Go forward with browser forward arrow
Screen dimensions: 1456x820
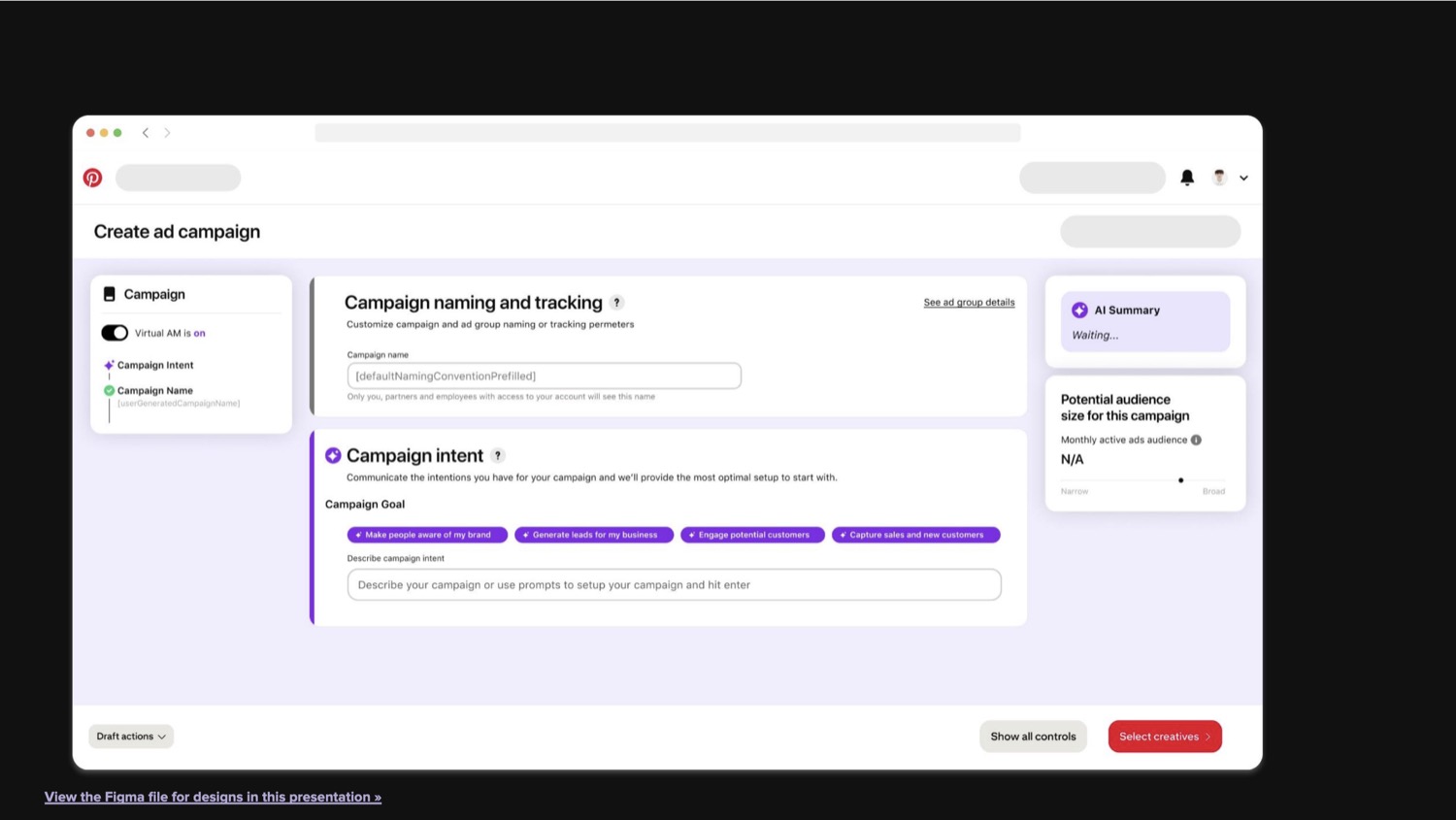coord(167,133)
